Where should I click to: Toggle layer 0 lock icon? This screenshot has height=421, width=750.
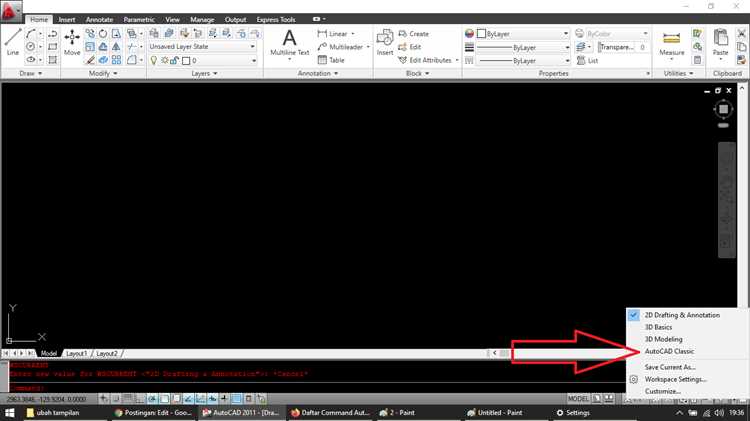pos(175,61)
